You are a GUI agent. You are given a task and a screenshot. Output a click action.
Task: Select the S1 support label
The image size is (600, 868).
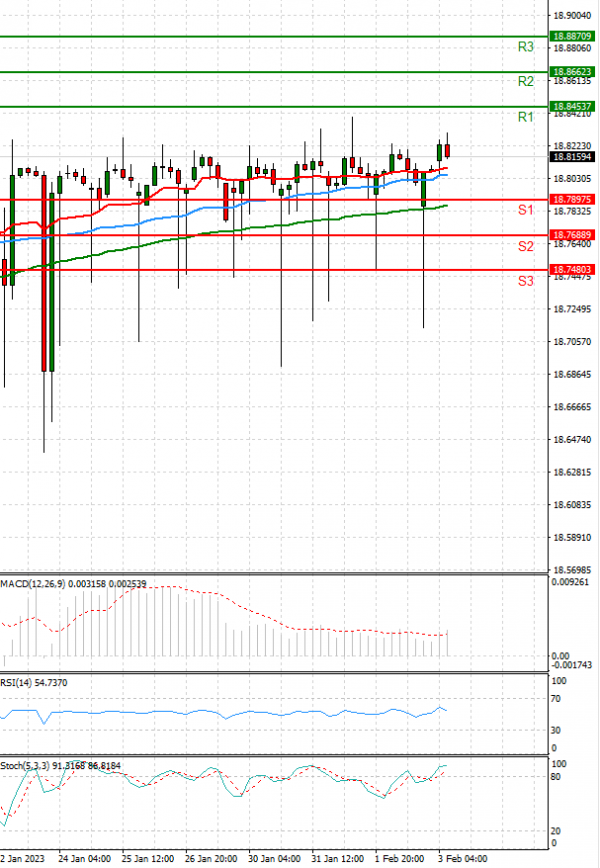pos(525,210)
